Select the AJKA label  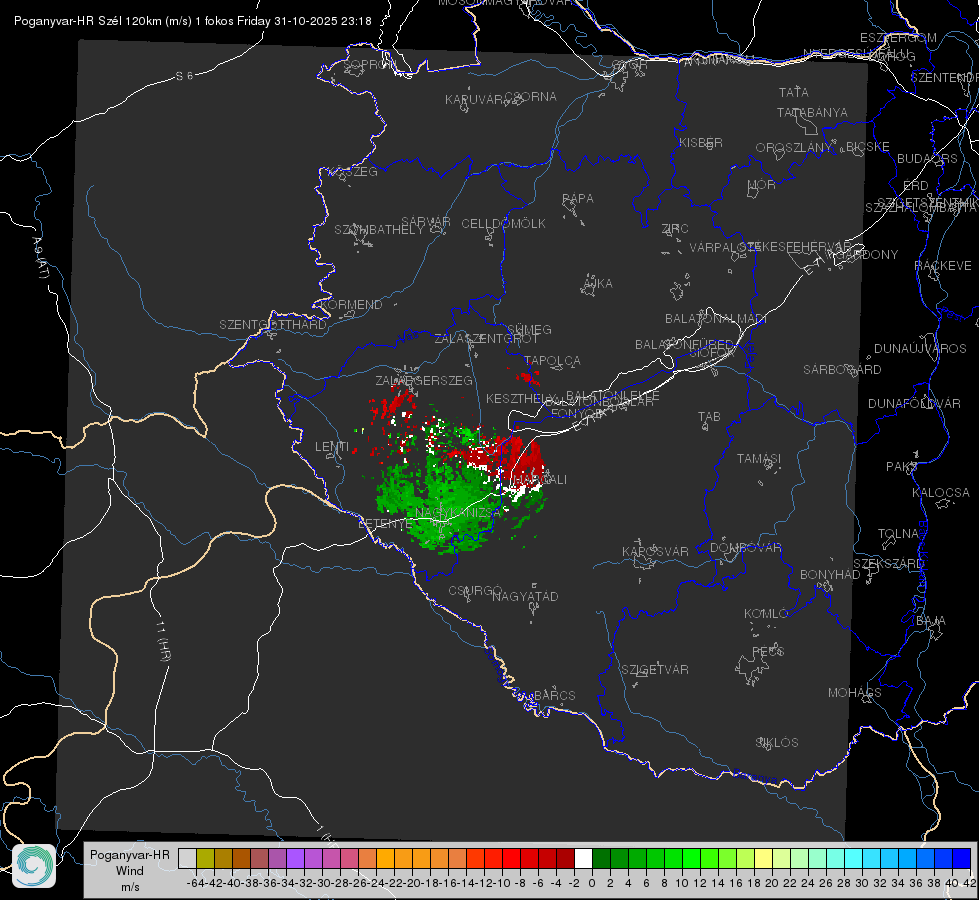(x=597, y=284)
